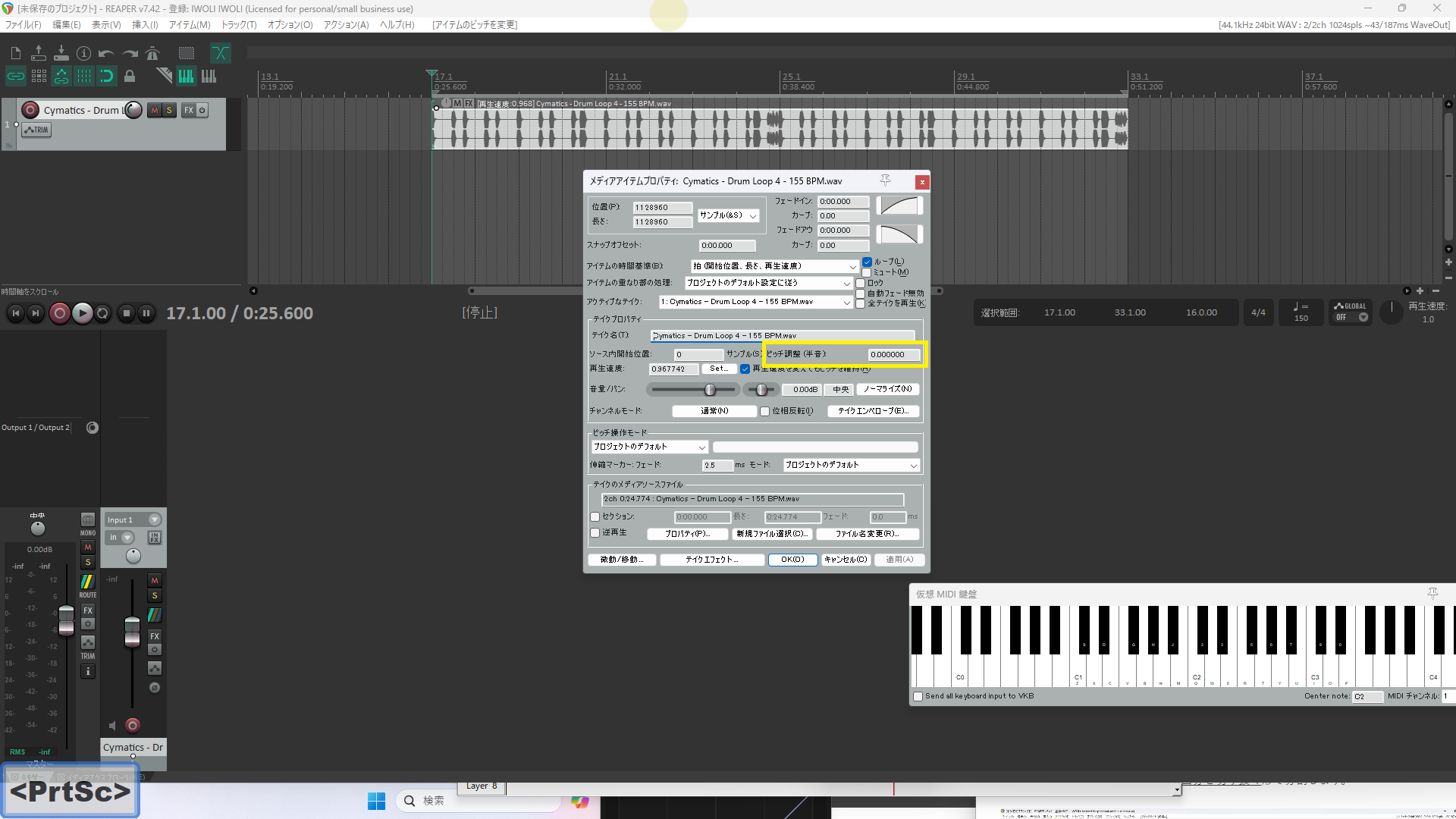Image resolution: width=1456 pixels, height=819 pixels.
Task: Click the ノーマライズ(N) button
Action: 887,389
